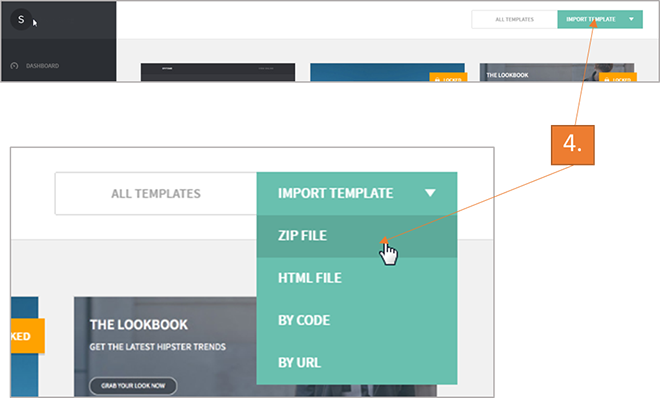
Task: Click the S profile avatar icon
Action: (x=21, y=19)
